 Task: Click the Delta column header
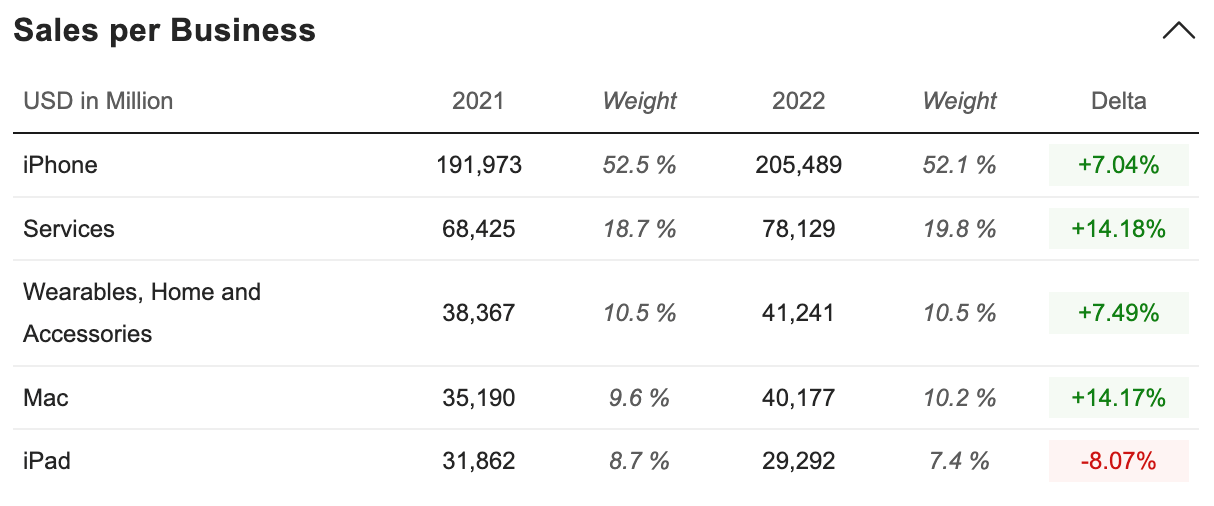[x=1118, y=101]
